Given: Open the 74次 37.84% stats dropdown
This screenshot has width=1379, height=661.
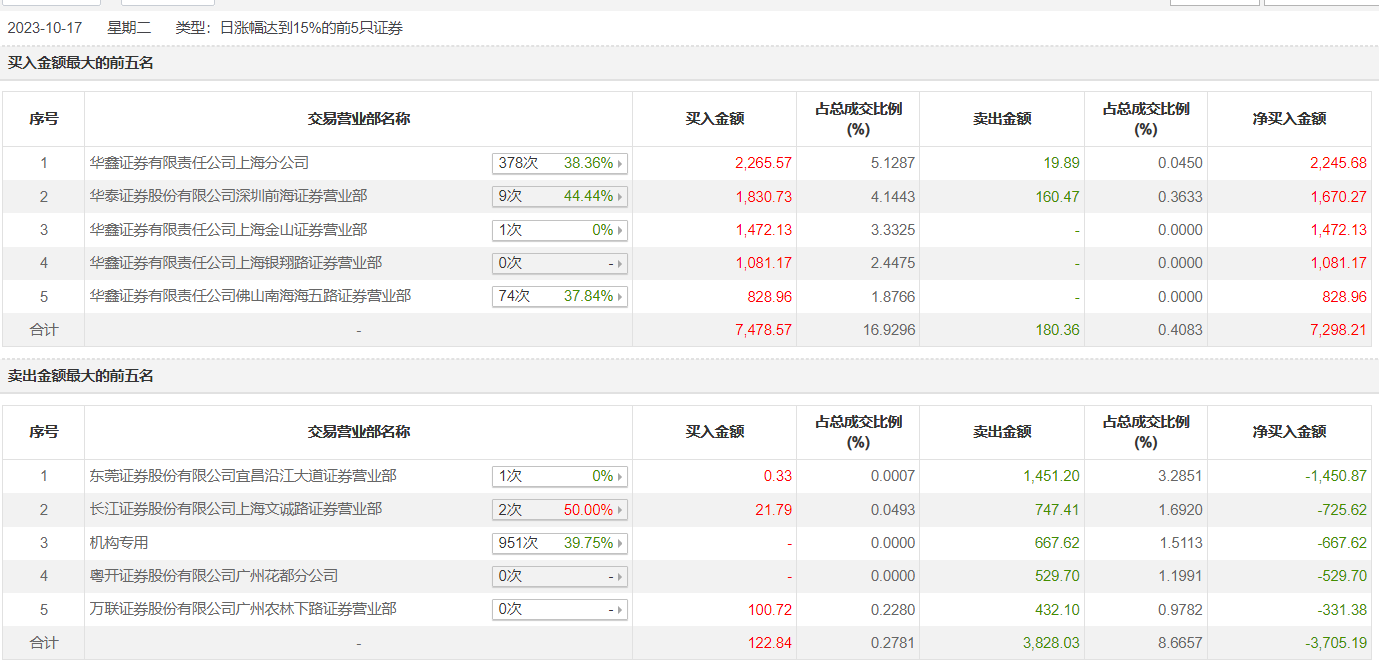Looking at the screenshot, I should [x=559, y=296].
